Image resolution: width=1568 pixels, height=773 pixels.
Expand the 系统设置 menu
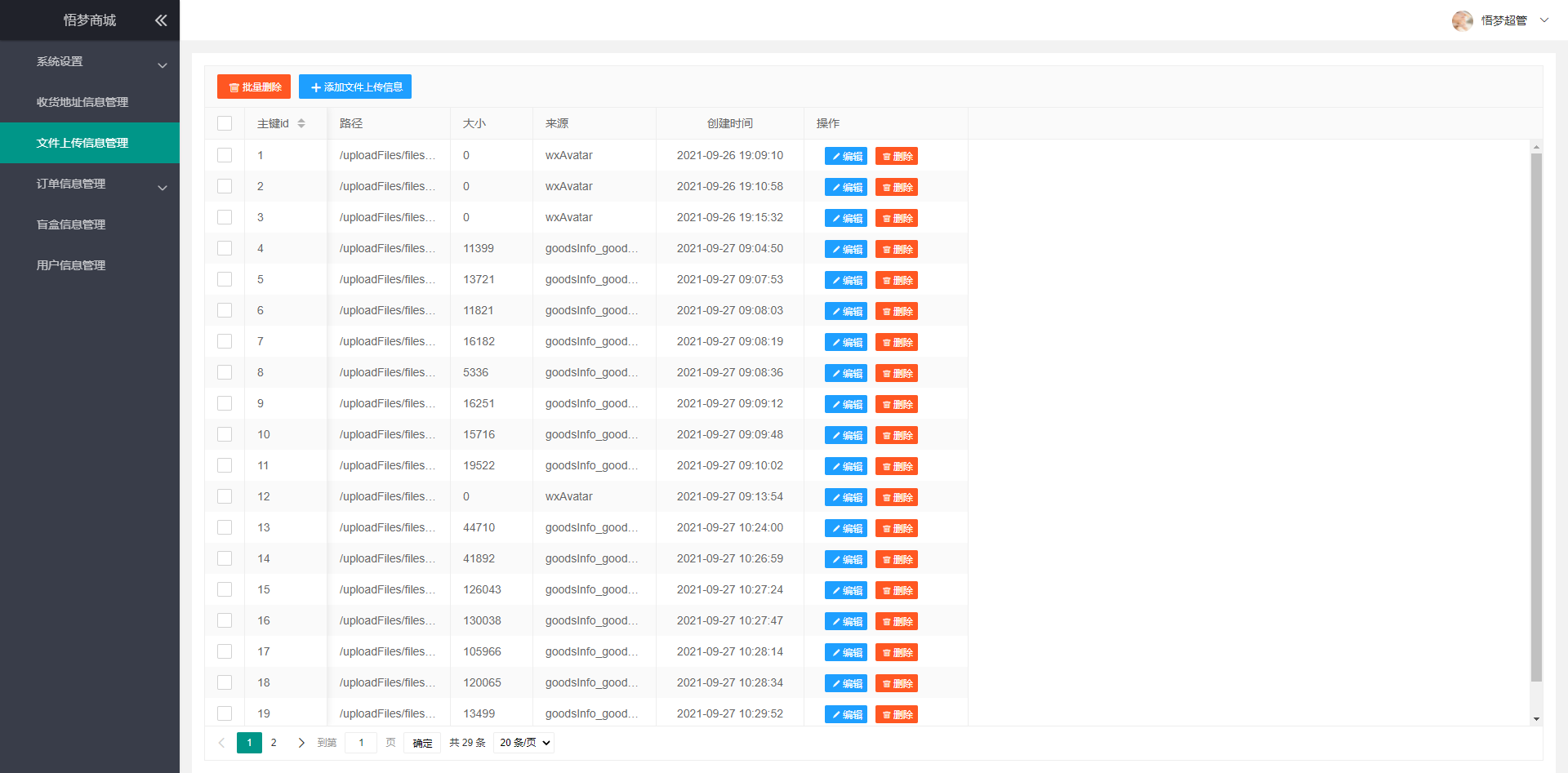click(90, 61)
